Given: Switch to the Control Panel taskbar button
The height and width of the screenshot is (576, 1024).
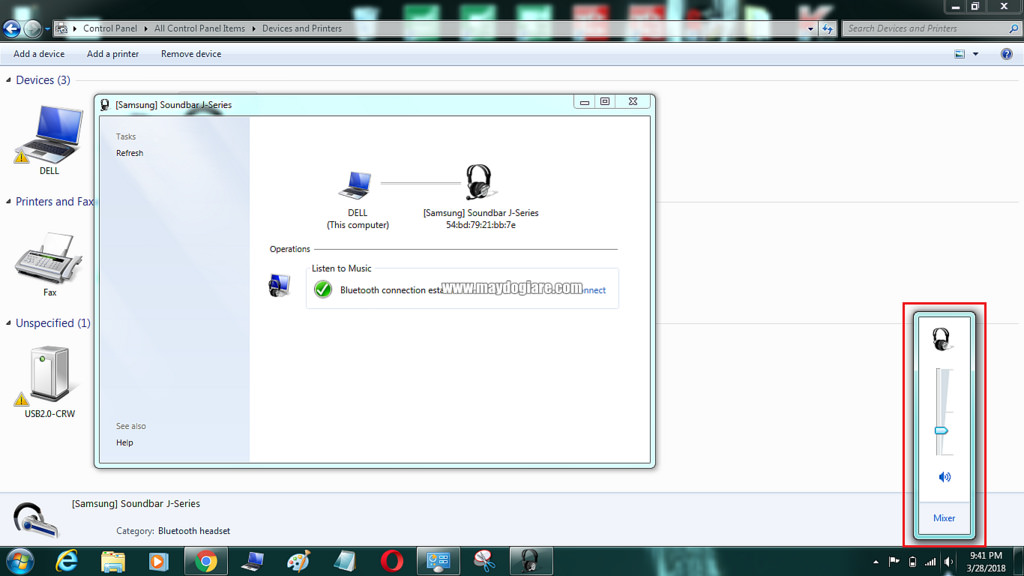Looking at the screenshot, I should point(438,562).
